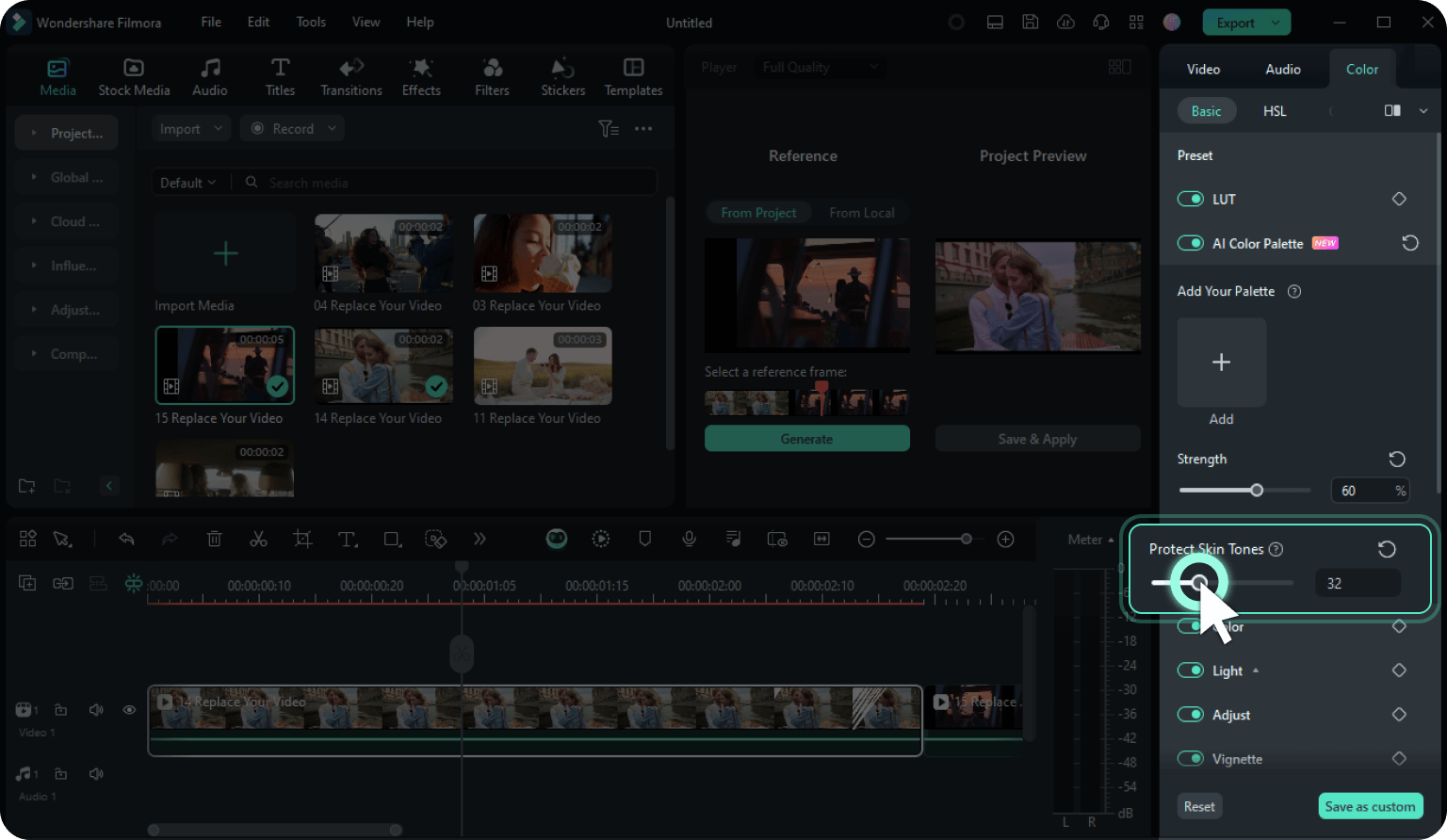Open the Stickers panel
1447x840 pixels.
(x=563, y=77)
